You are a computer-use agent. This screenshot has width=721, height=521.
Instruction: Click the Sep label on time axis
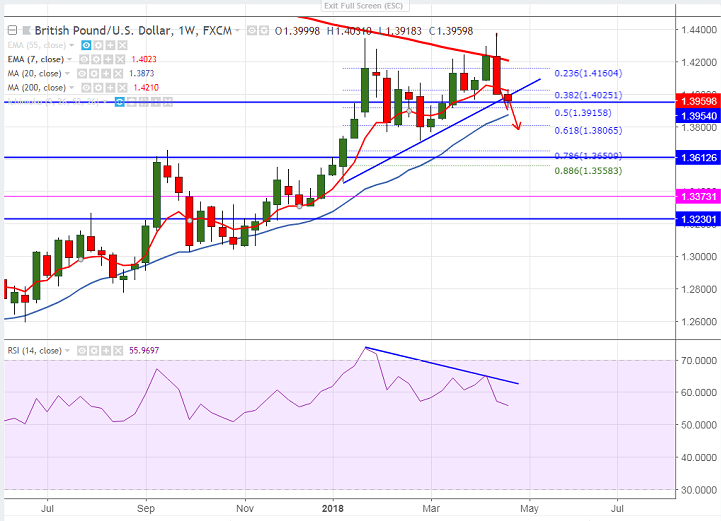146,509
